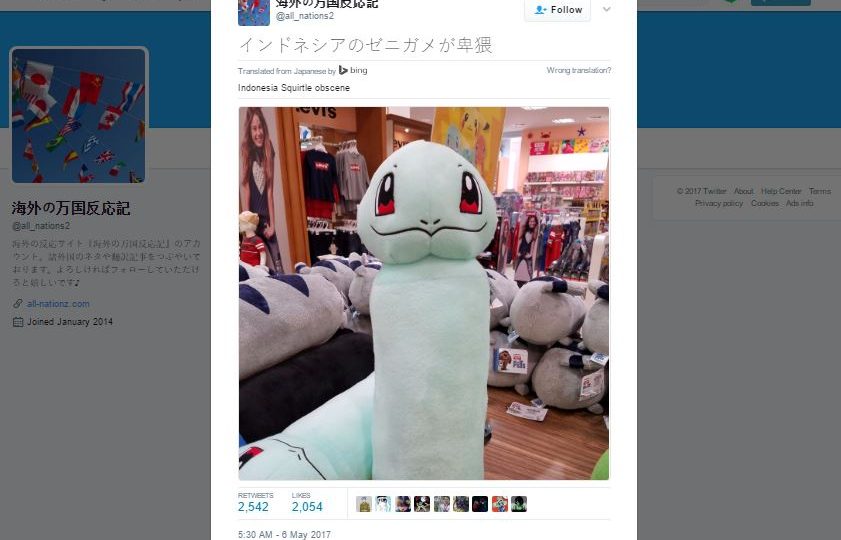Open the orange liker avatar

[499, 504]
